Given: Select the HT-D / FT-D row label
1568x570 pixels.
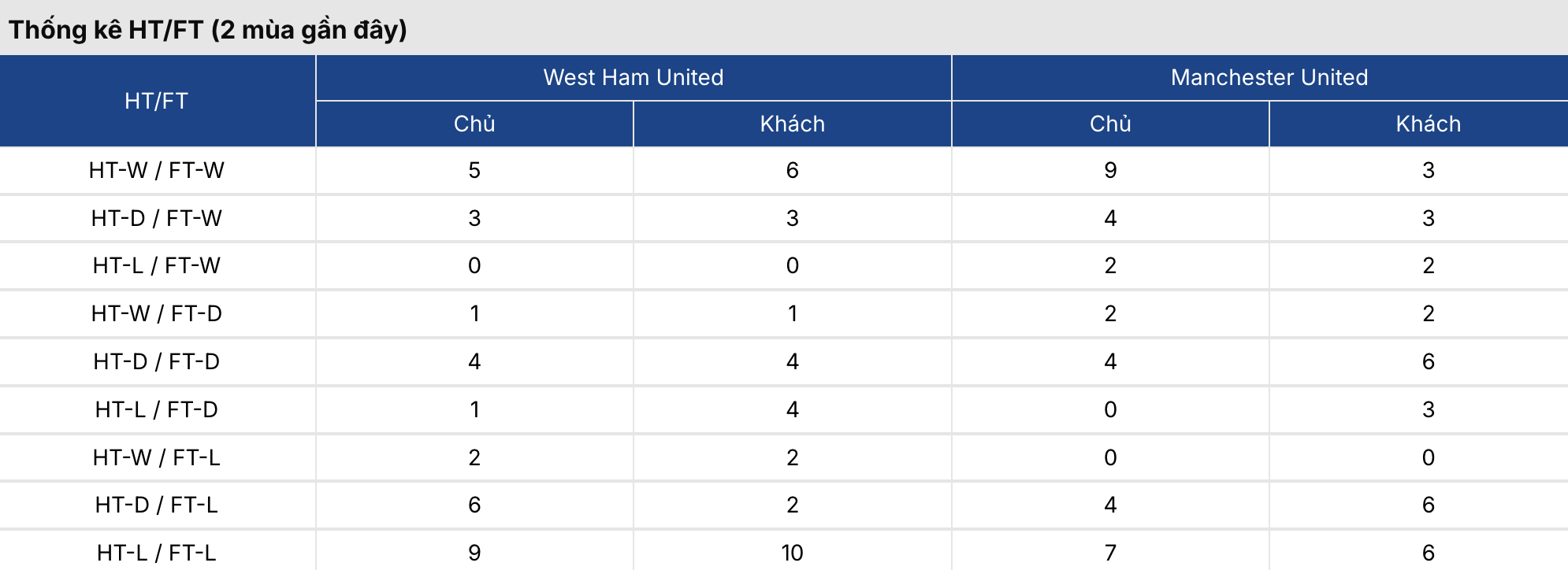Looking at the screenshot, I should [156, 361].
